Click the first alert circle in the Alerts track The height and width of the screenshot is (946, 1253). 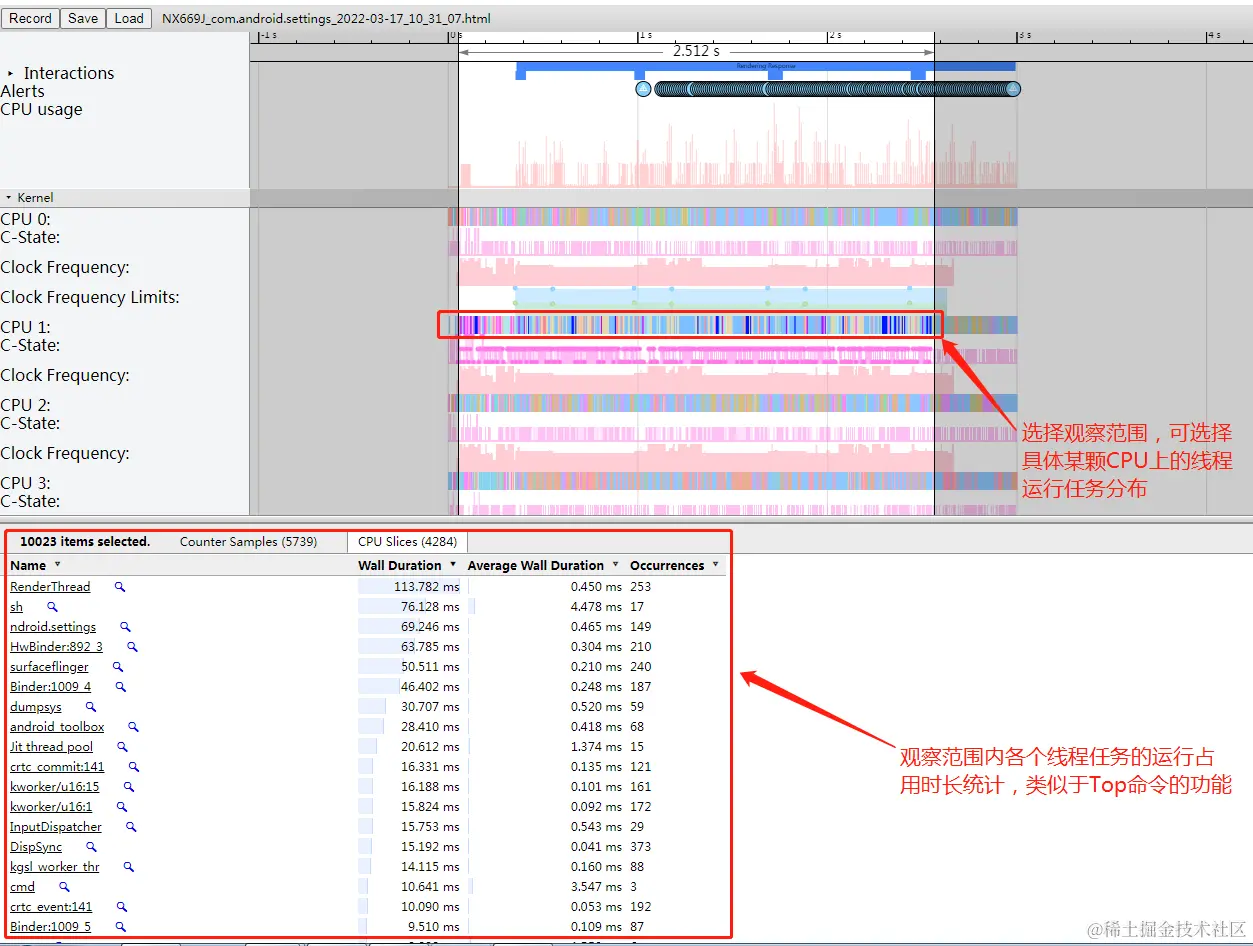click(x=643, y=89)
